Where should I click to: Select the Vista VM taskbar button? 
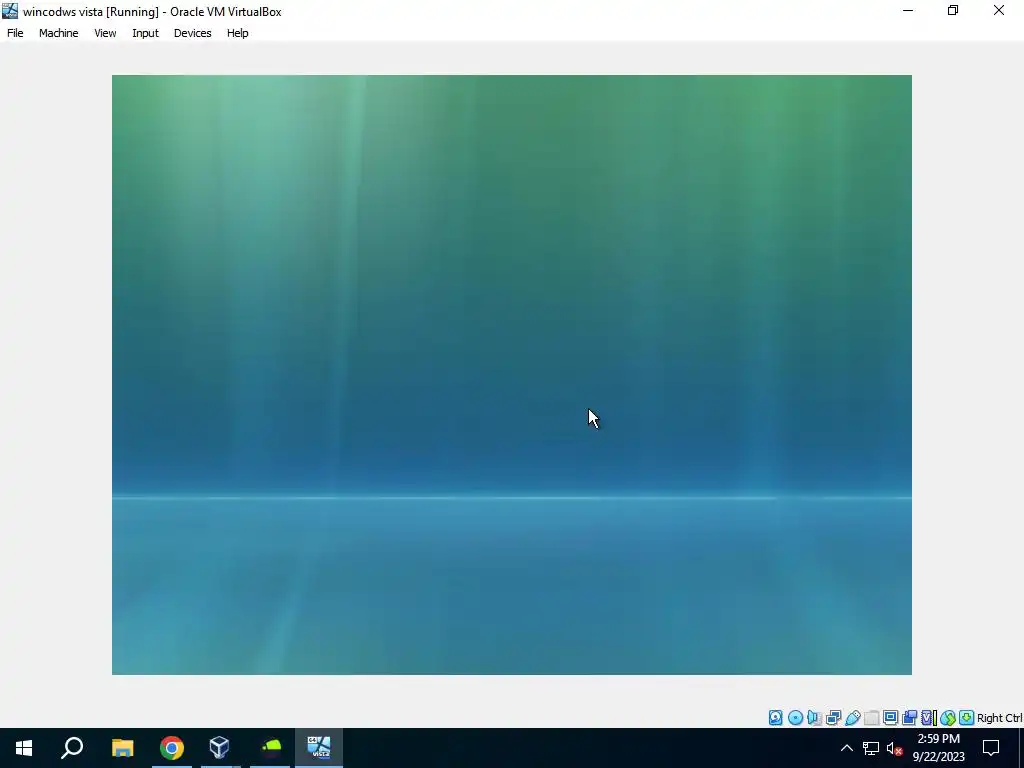click(x=319, y=748)
